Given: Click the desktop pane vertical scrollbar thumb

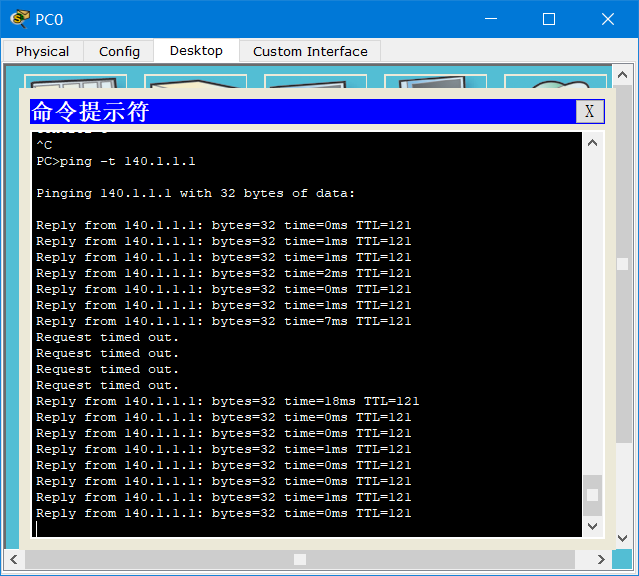Looking at the screenshot, I should tap(622, 264).
